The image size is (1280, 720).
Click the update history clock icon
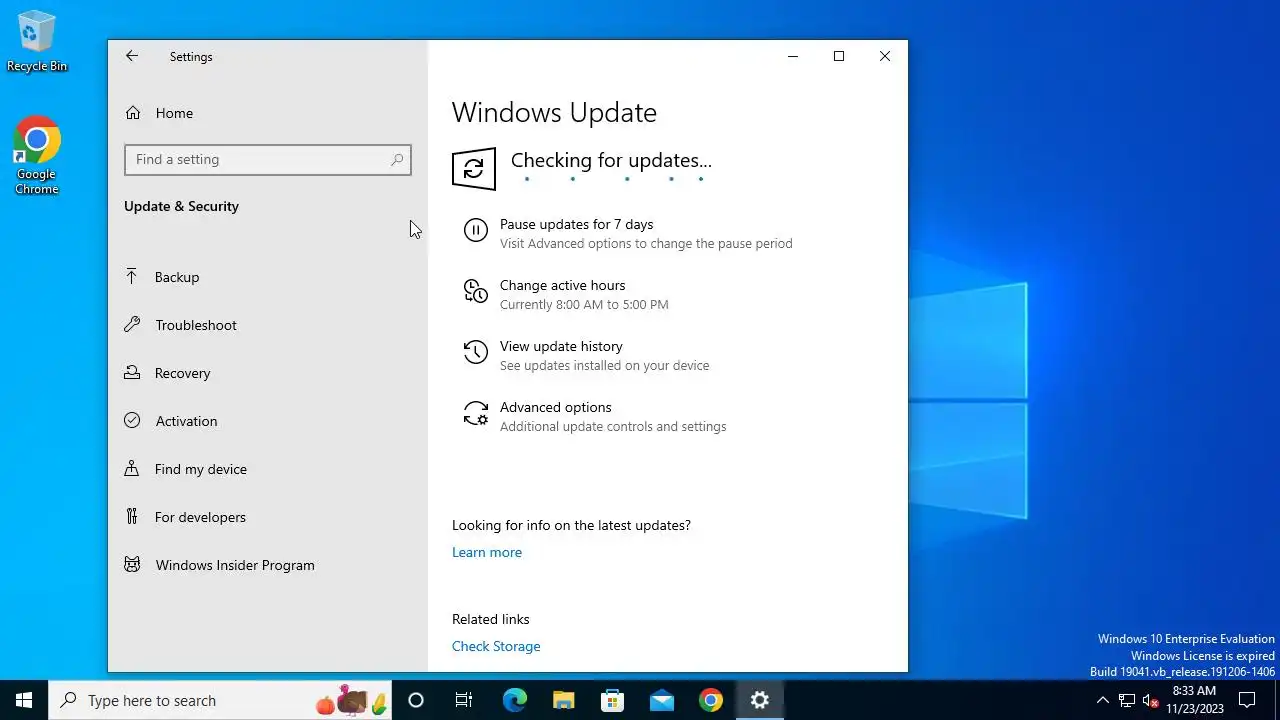coord(476,352)
